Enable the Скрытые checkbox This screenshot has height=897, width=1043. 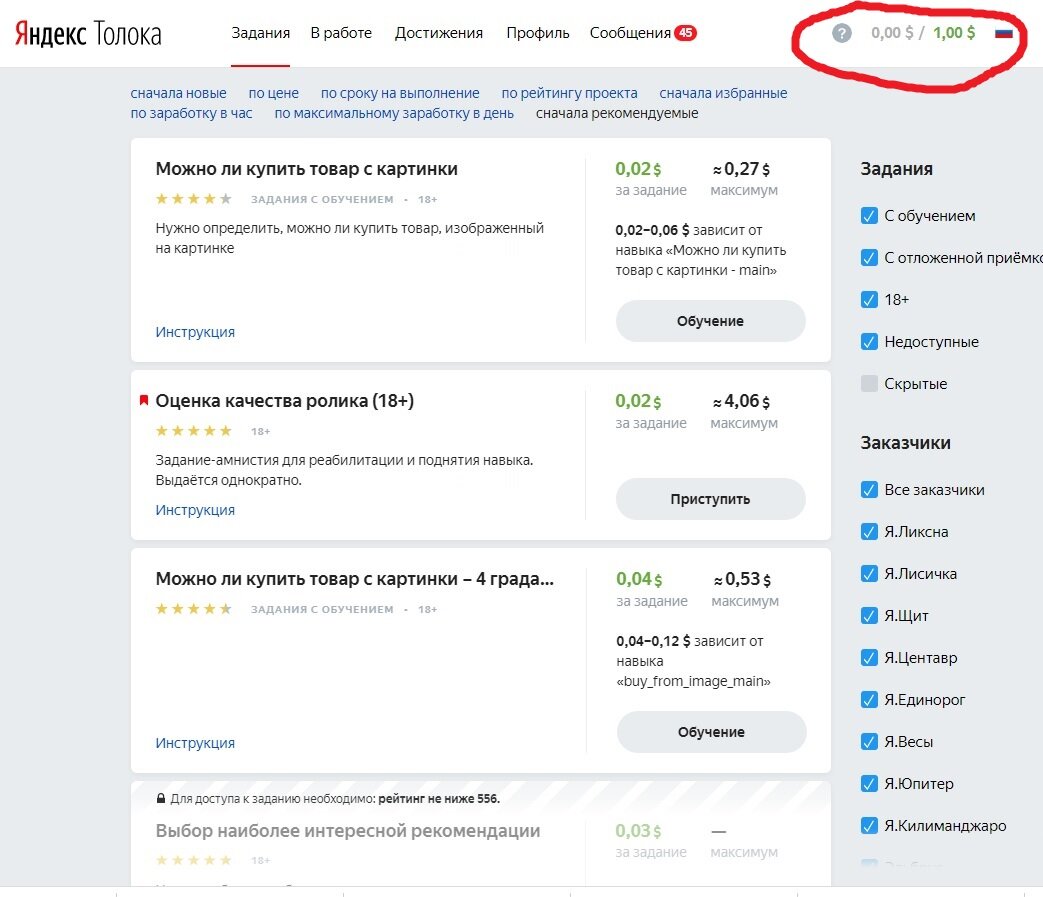point(869,384)
